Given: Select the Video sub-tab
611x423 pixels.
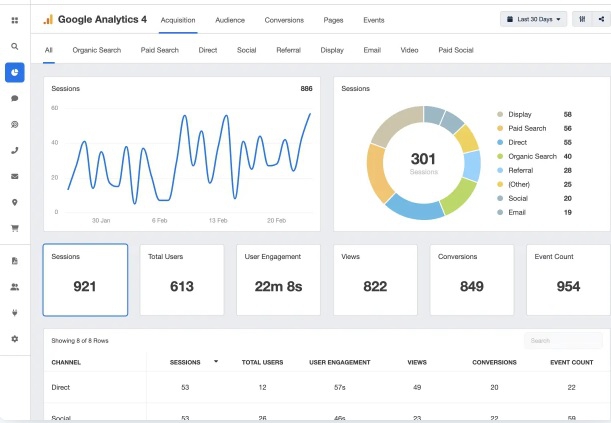Looking at the screenshot, I should [409, 50].
